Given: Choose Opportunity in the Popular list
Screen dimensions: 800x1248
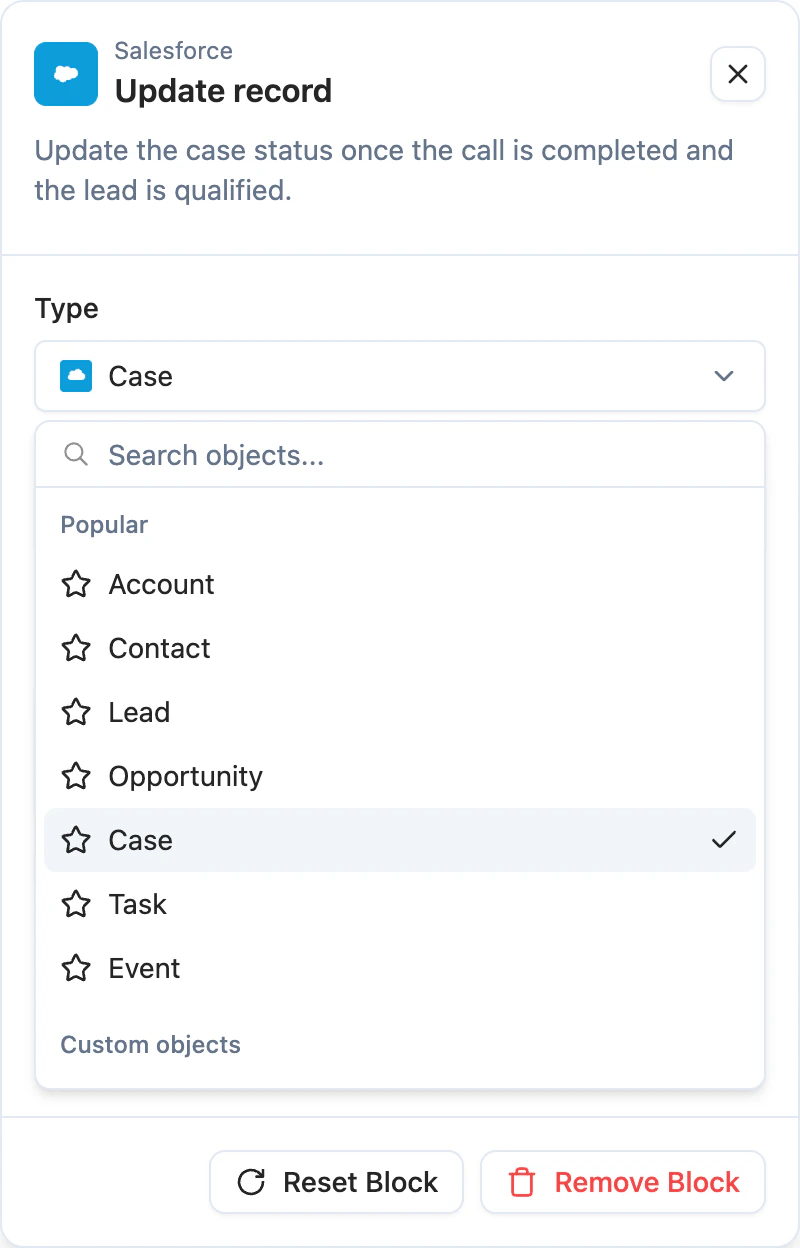Looking at the screenshot, I should pyautogui.click(x=400, y=776).
